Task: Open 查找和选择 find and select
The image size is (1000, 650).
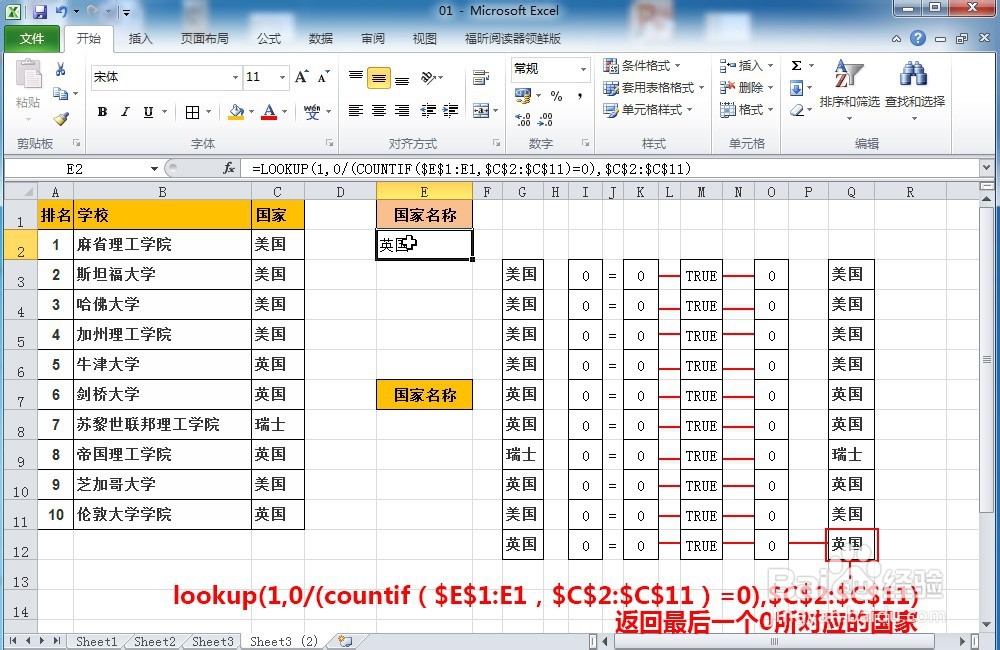Action: pyautogui.click(x=915, y=89)
